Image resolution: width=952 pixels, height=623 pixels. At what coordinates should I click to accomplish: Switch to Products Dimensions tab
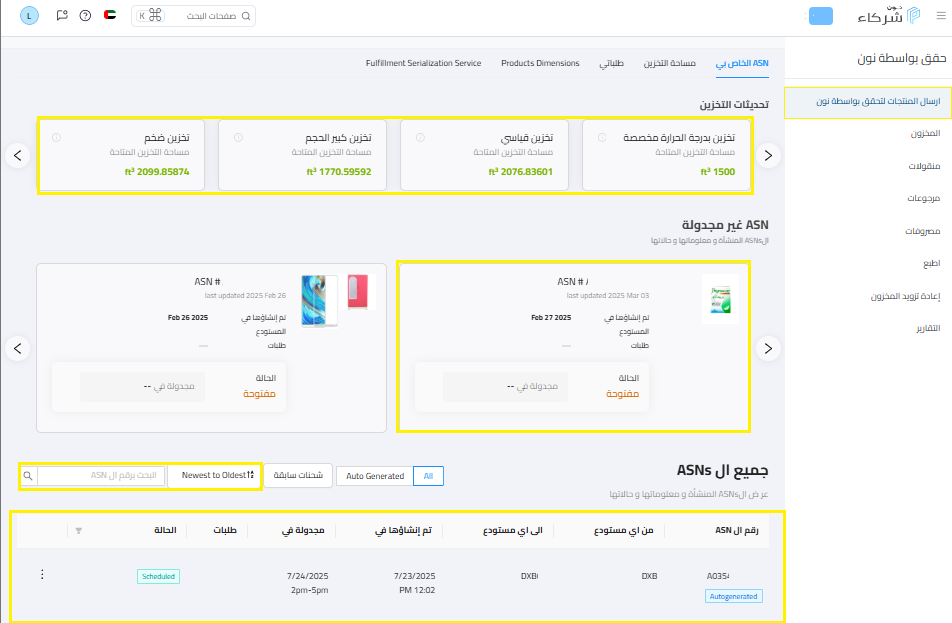coord(540,63)
